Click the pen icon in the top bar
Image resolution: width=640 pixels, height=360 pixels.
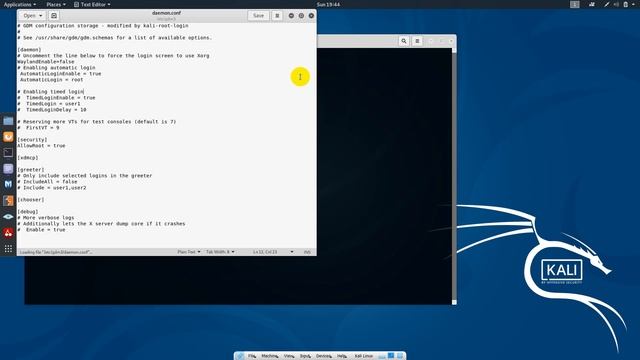point(607,4)
